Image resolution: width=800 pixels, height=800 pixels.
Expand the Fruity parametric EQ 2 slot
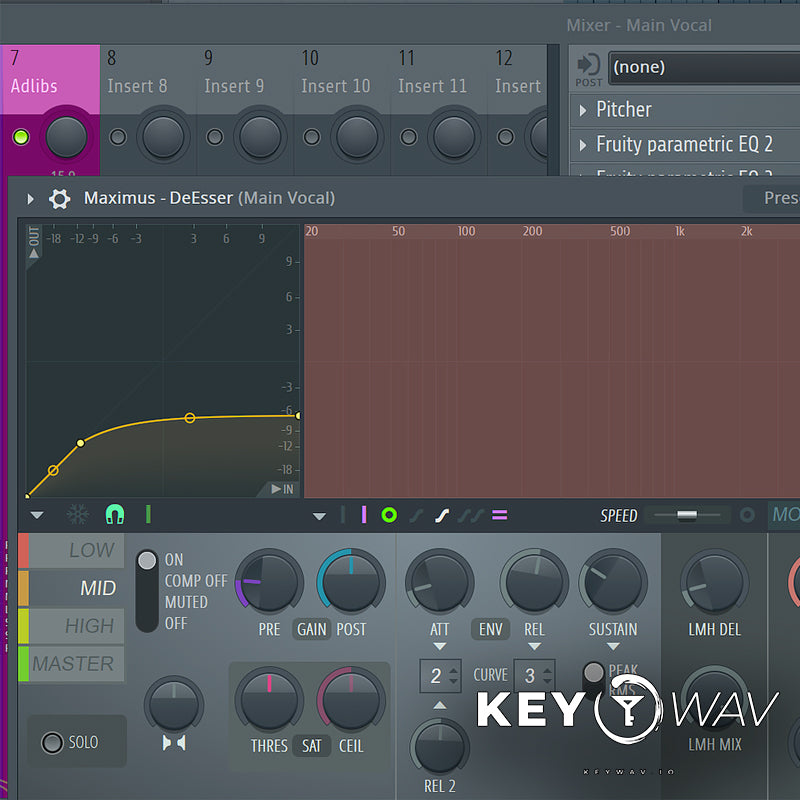point(583,145)
